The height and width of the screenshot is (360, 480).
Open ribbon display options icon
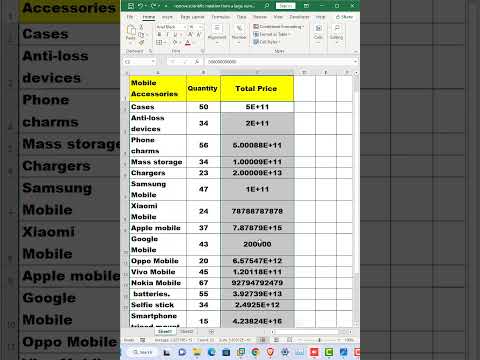(x=306, y=6)
